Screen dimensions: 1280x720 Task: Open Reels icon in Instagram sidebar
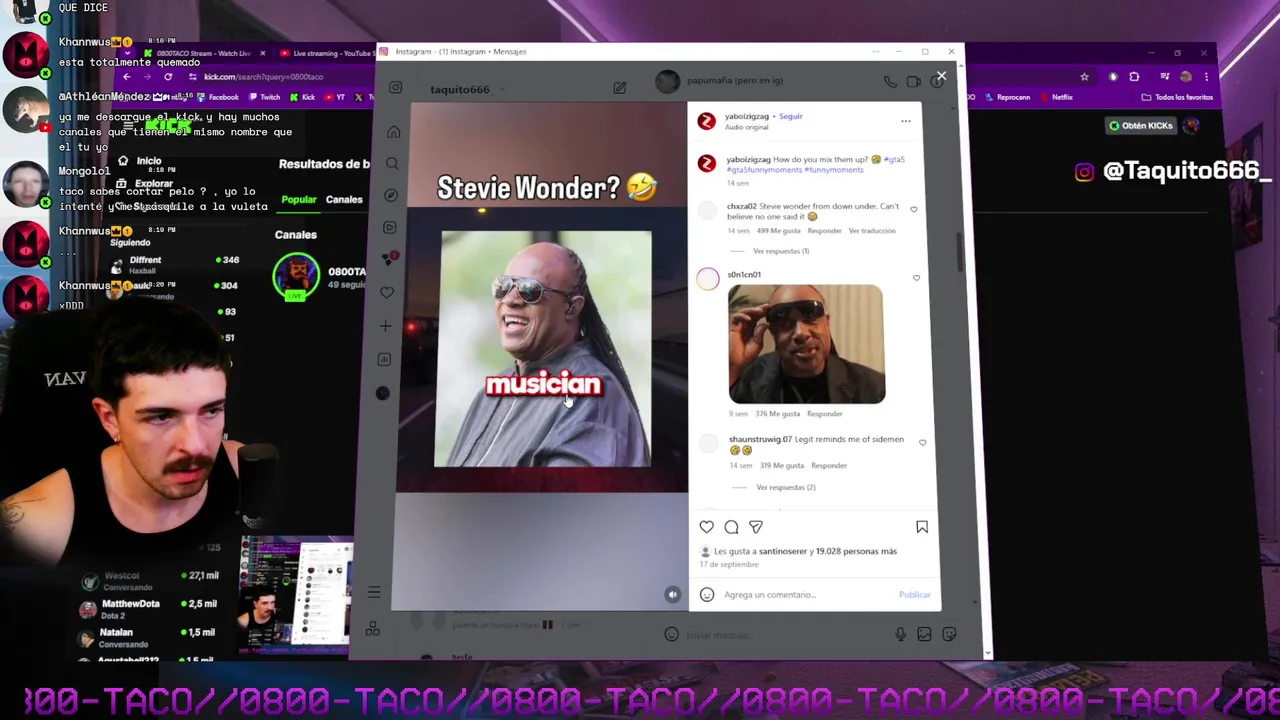click(x=390, y=227)
